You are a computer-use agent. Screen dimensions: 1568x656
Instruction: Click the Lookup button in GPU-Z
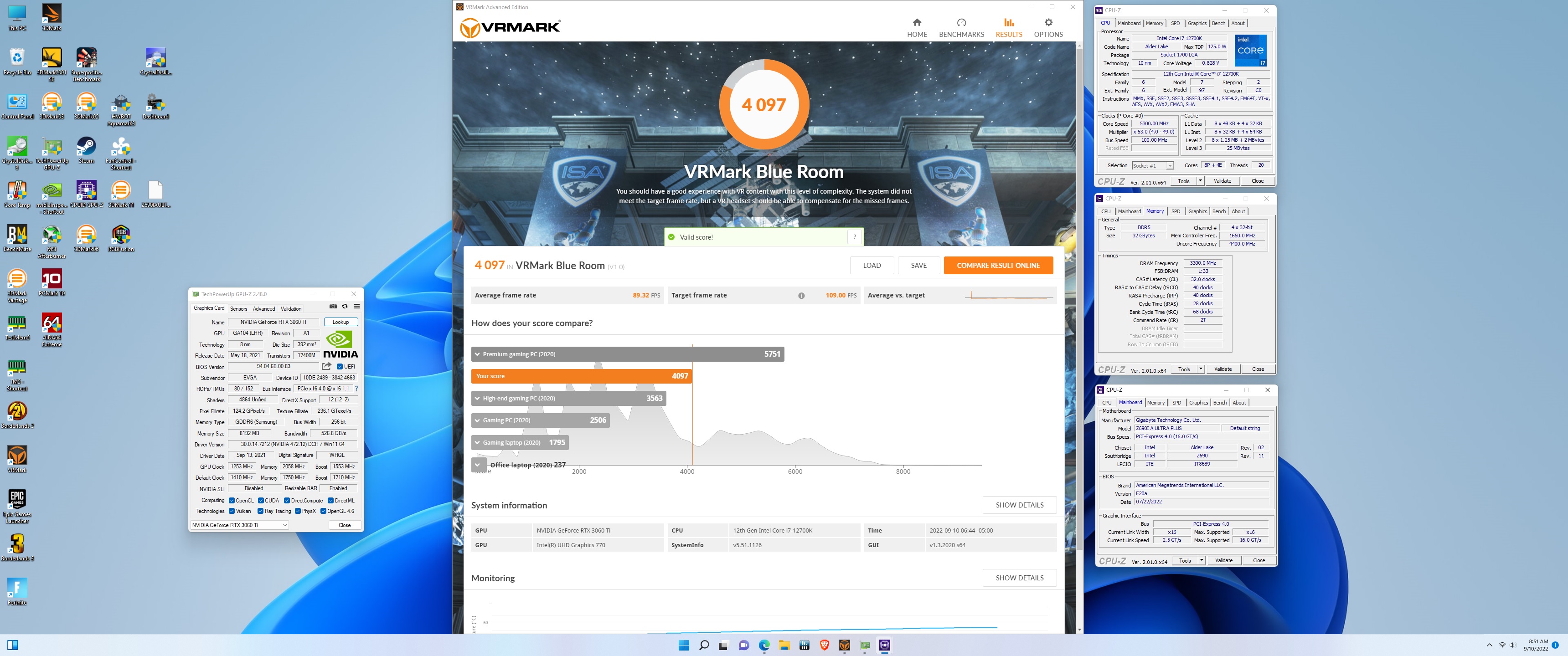click(341, 322)
